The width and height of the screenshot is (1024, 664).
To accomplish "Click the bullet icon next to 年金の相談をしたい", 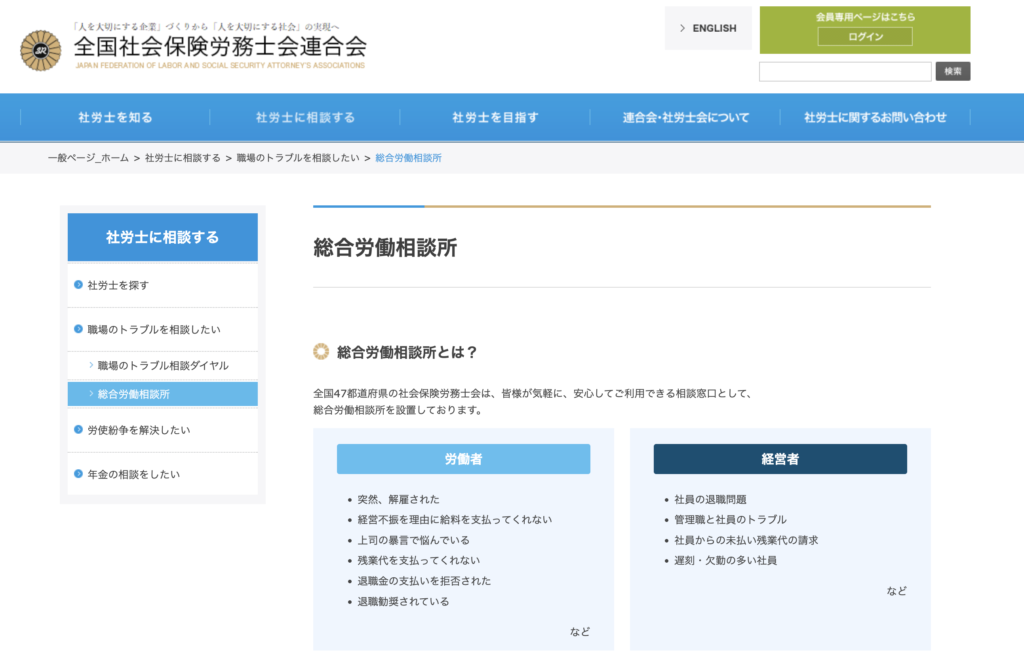I will click(x=78, y=474).
